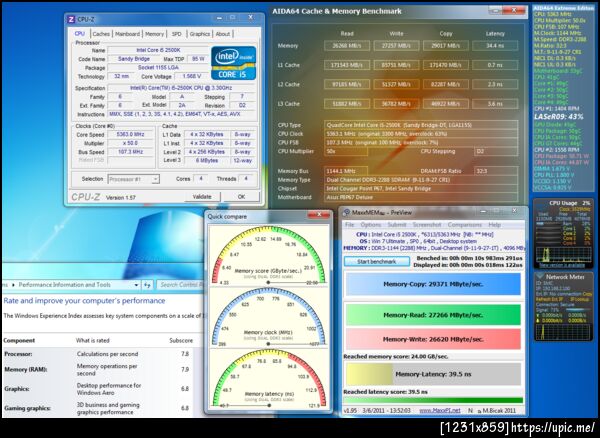Click the Memory-Write 26620 MByte/sec bar
Image resolution: width=600 pixels, height=438 pixels.
pos(433,339)
